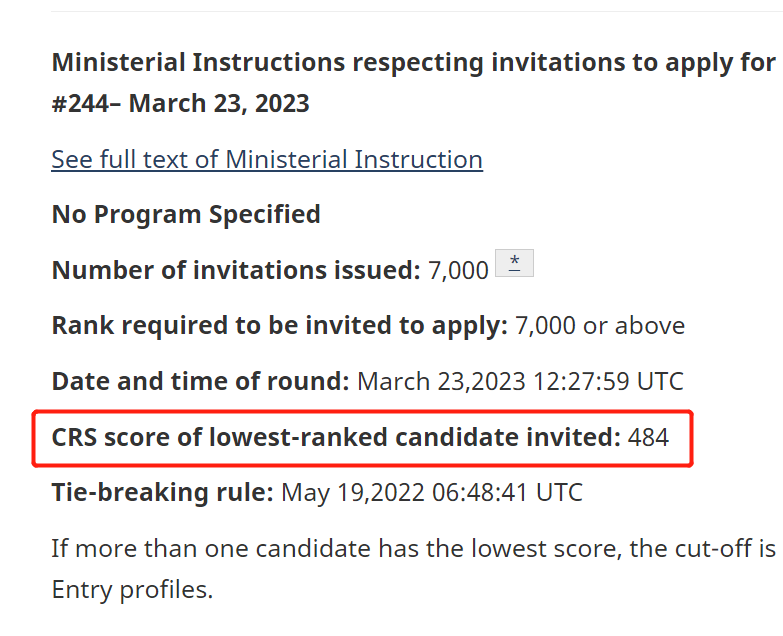Screen dimensions: 783x636
Task: Click the Ministerial Instructions respecting invitations heading
Action: tap(413, 63)
